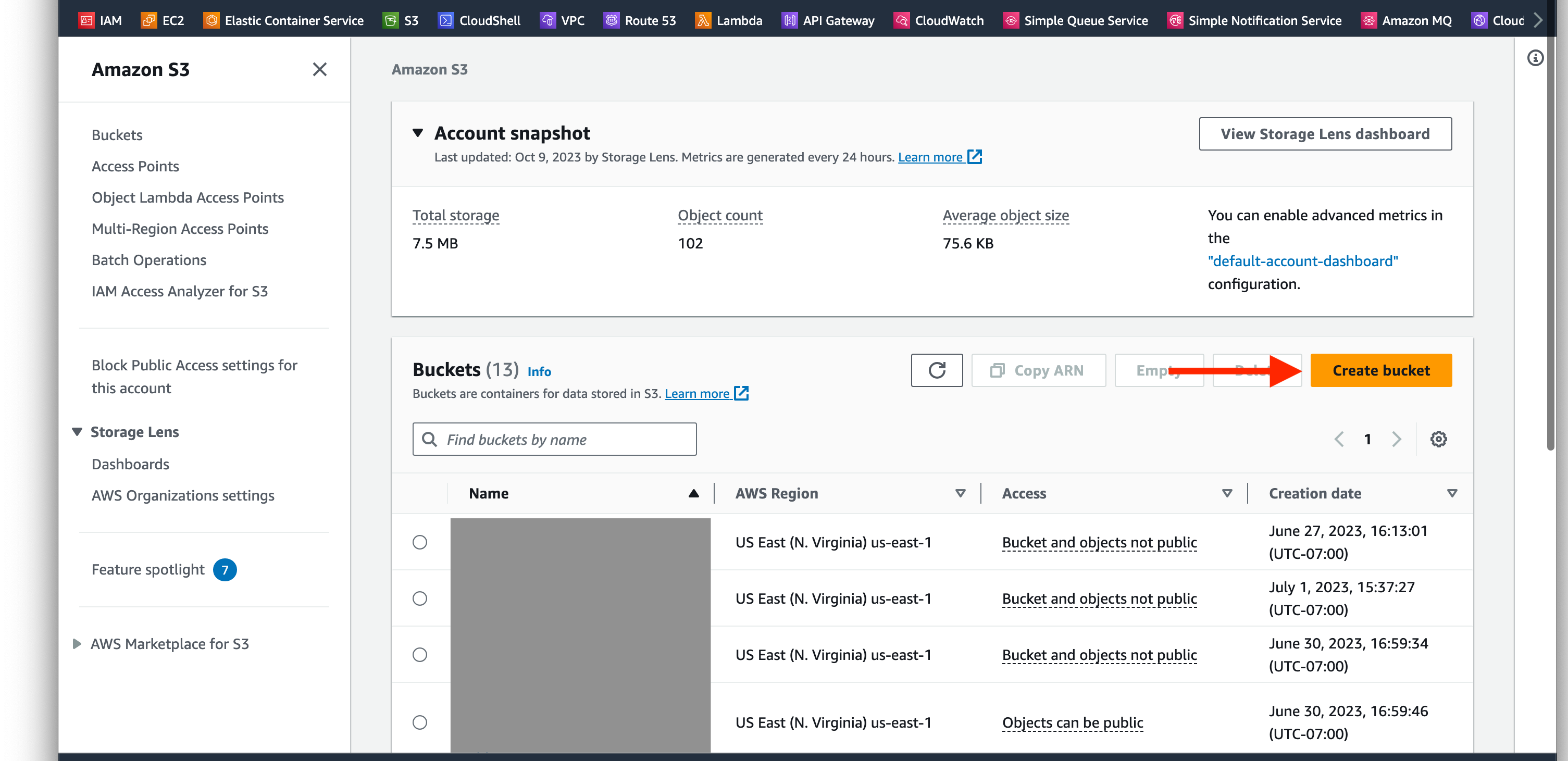This screenshot has height=761, width=1568.
Task: Open Block Public Access settings page
Action: (x=194, y=376)
